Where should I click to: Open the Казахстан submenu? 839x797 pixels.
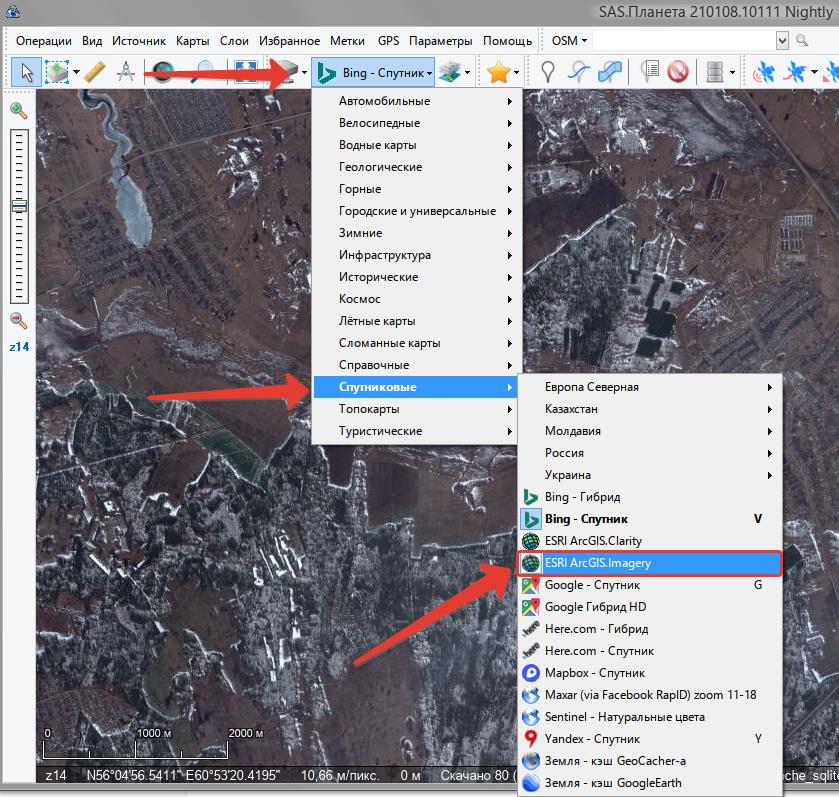point(650,409)
